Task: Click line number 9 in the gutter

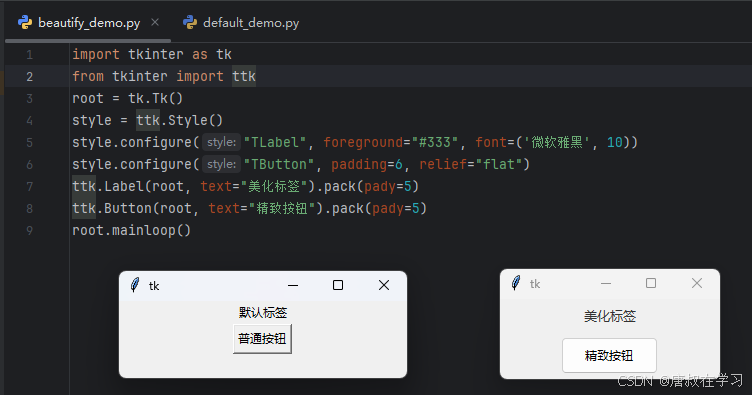Action: click(x=30, y=231)
